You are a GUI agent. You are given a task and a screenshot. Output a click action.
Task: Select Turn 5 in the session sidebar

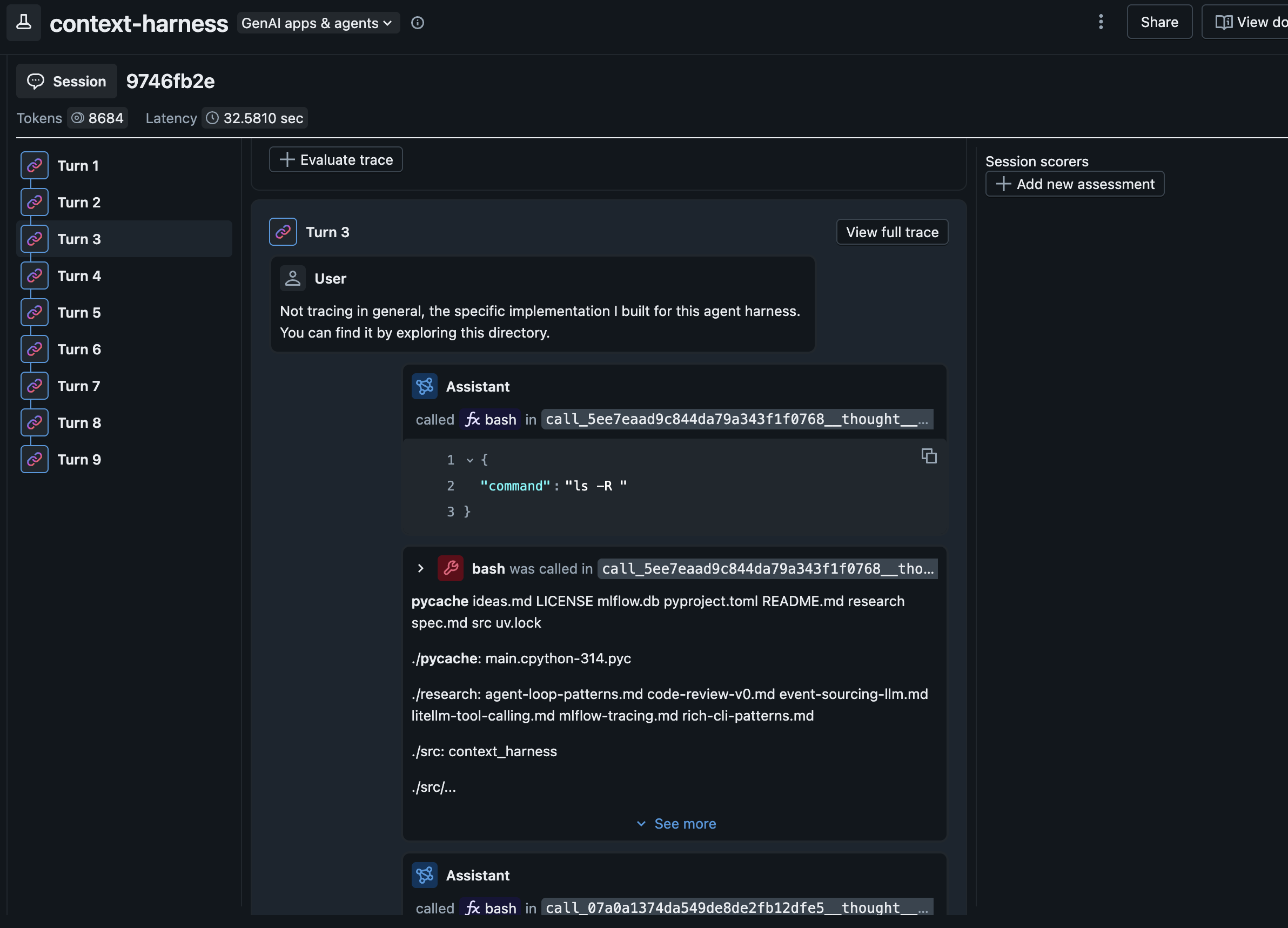pyautogui.click(x=79, y=312)
